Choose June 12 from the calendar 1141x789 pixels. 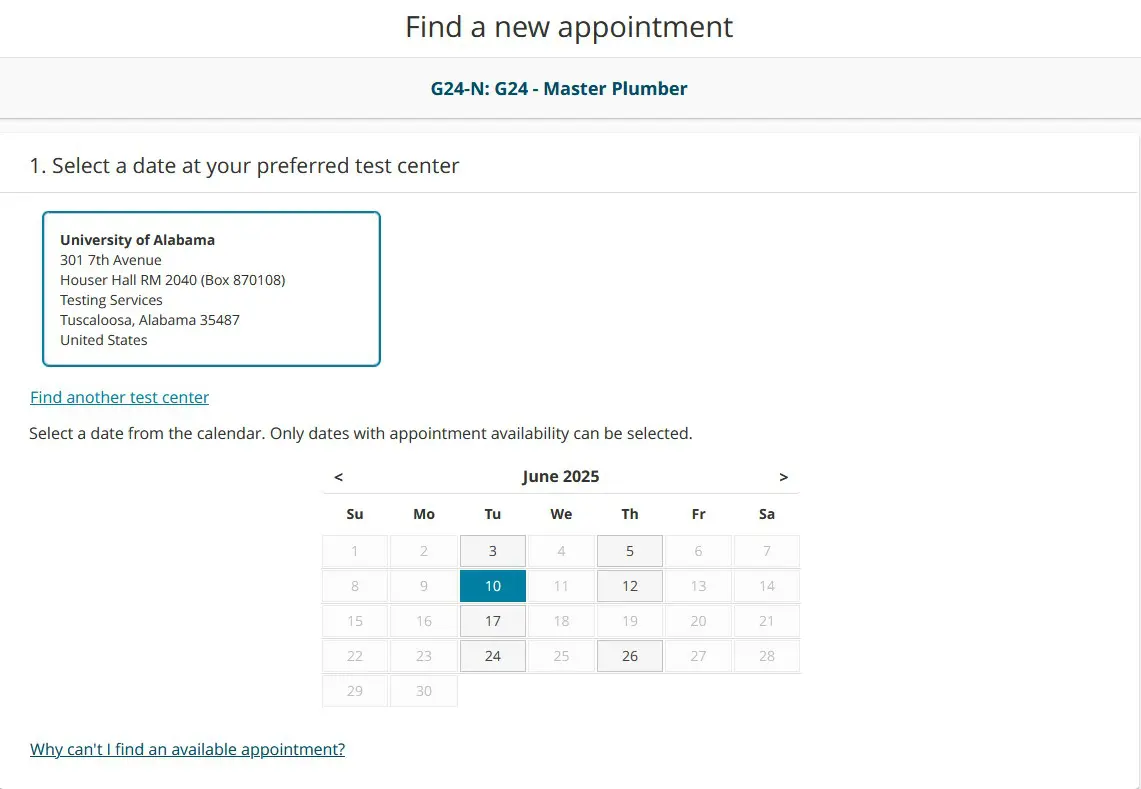629,585
